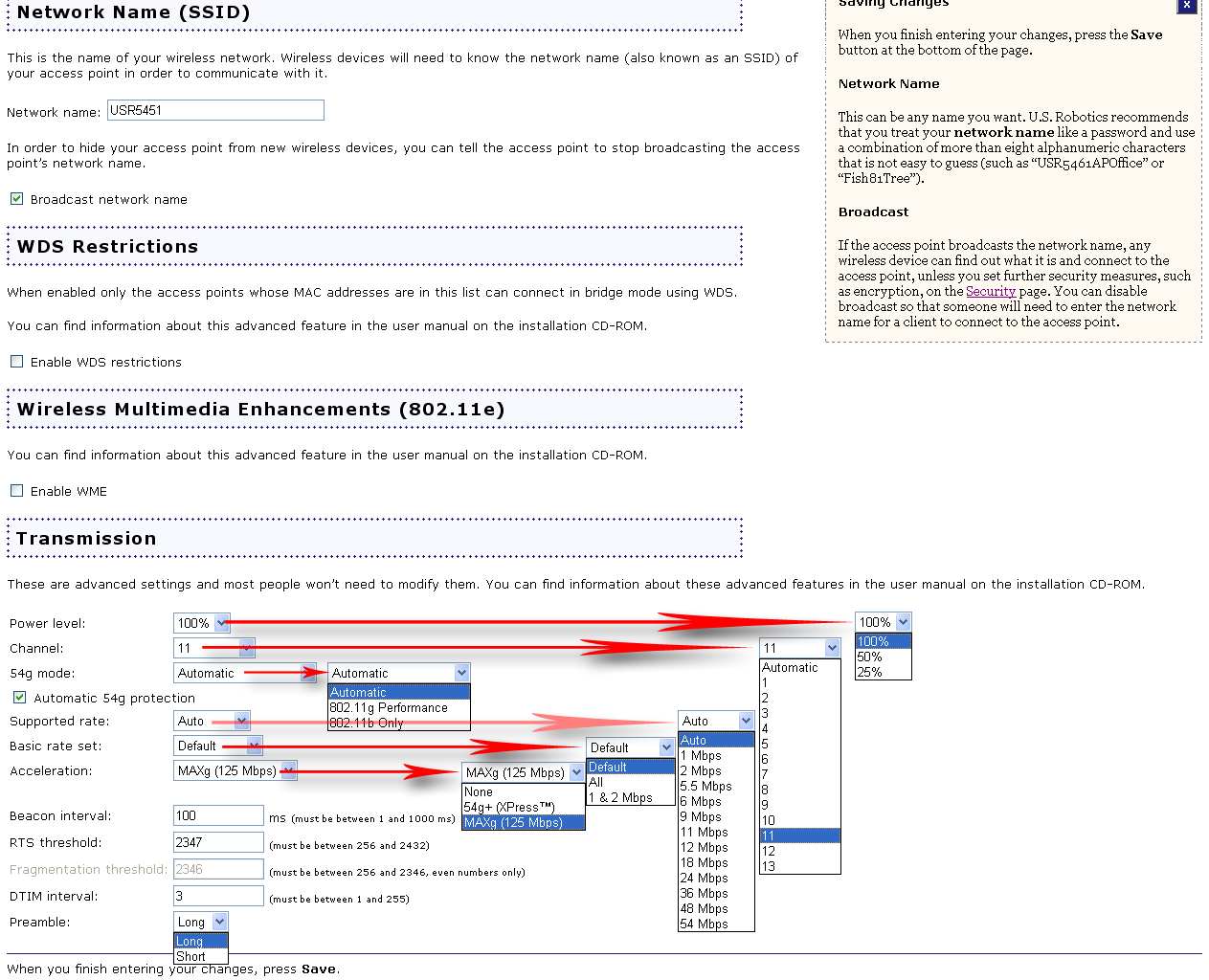Choose All in basic rate set list

631,782
